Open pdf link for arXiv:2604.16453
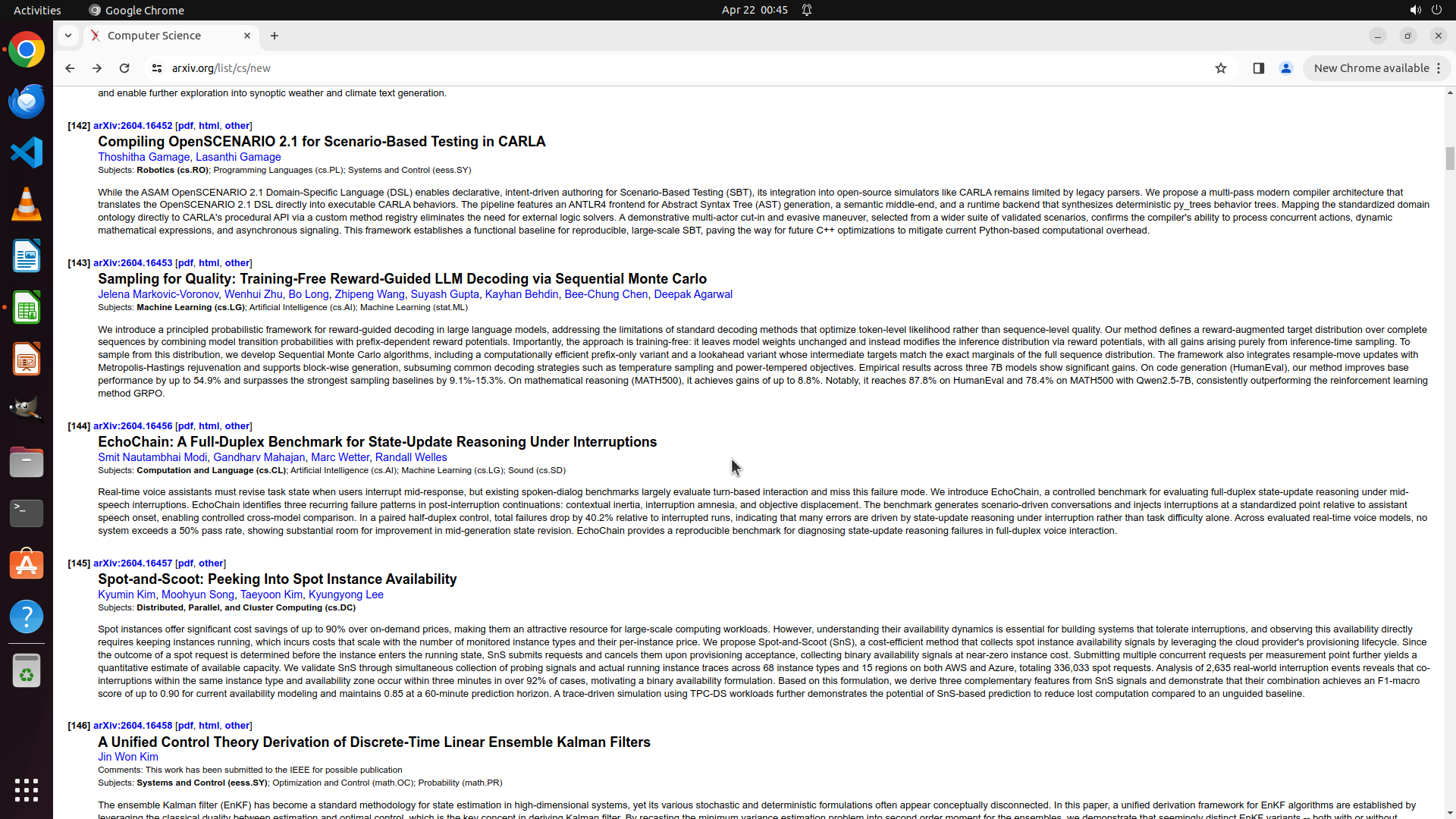Image resolution: width=1456 pixels, height=819 pixels. (x=185, y=263)
